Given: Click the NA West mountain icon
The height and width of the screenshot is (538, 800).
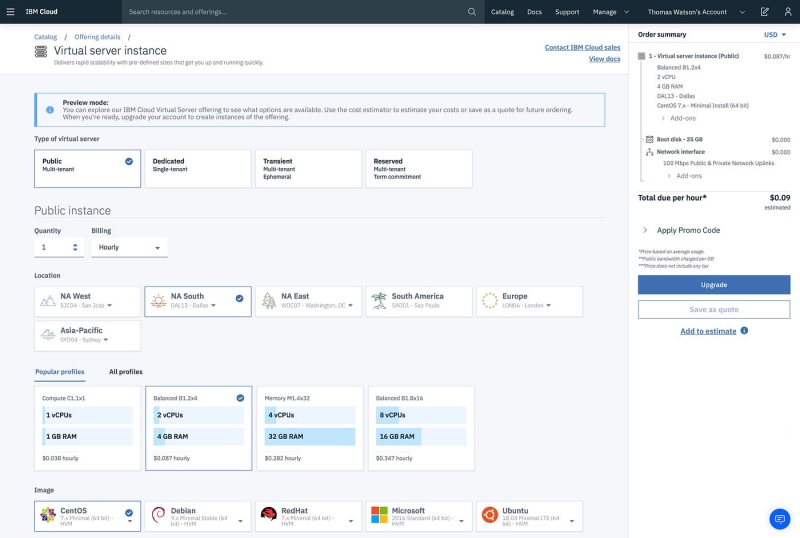Looking at the screenshot, I should 48,301.
